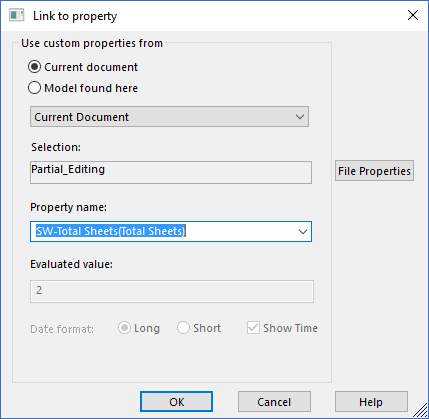Image resolution: width=429 pixels, height=419 pixels.
Task: Open the Current Document dropdown
Action: 169,117
